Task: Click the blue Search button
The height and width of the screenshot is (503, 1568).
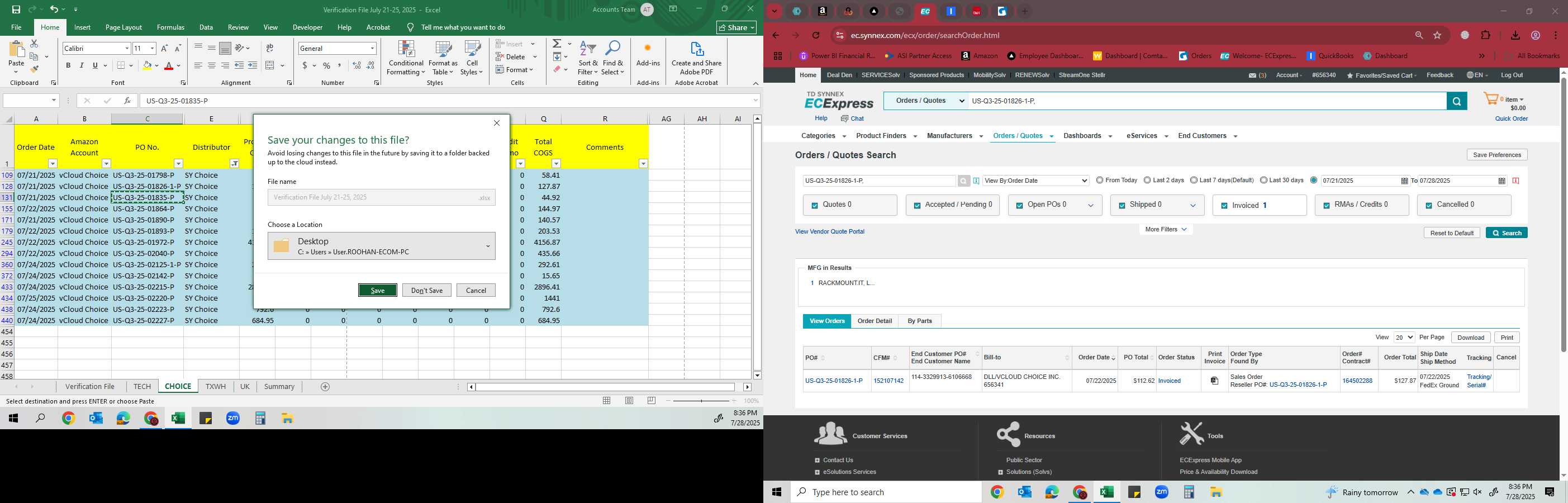Action: [1507, 233]
